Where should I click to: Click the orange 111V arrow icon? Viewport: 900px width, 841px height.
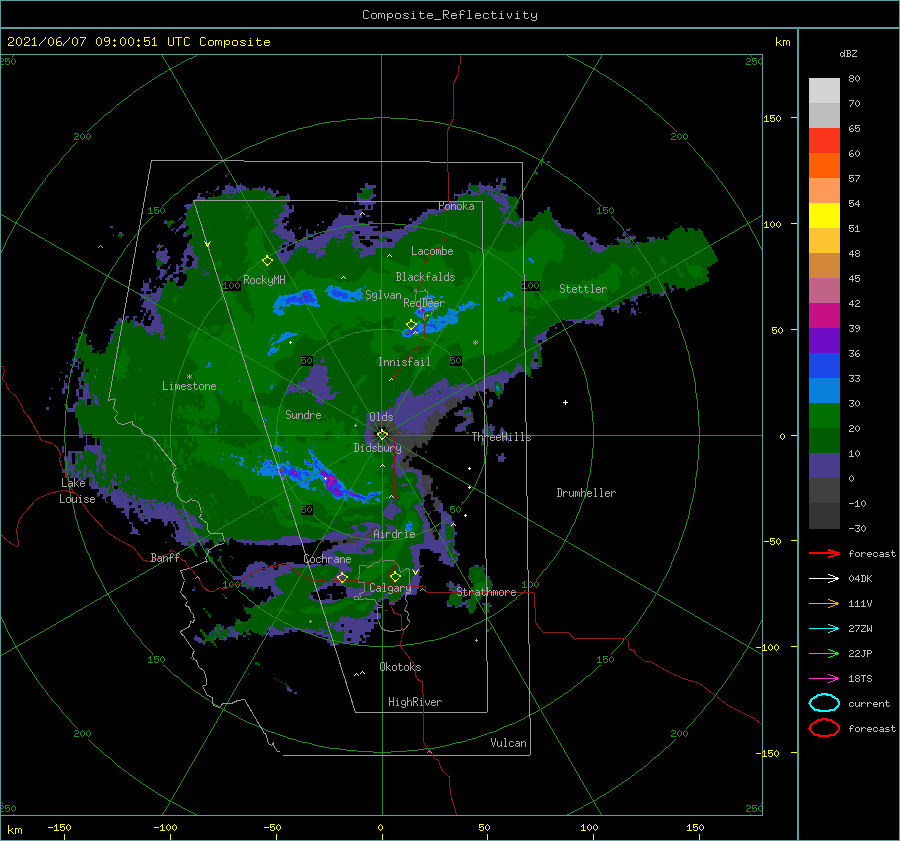(x=824, y=603)
